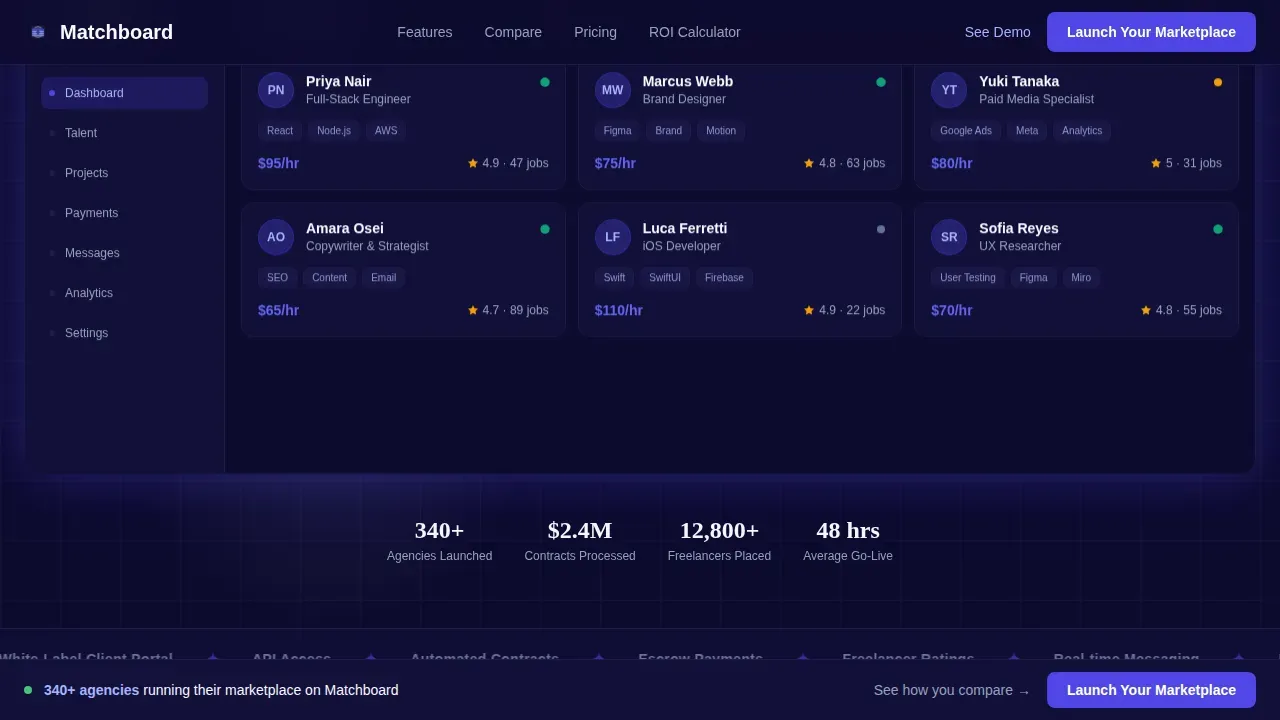Click the 12,800+ Freelancers Placed stat
This screenshot has width=1280, height=720.
click(x=719, y=540)
